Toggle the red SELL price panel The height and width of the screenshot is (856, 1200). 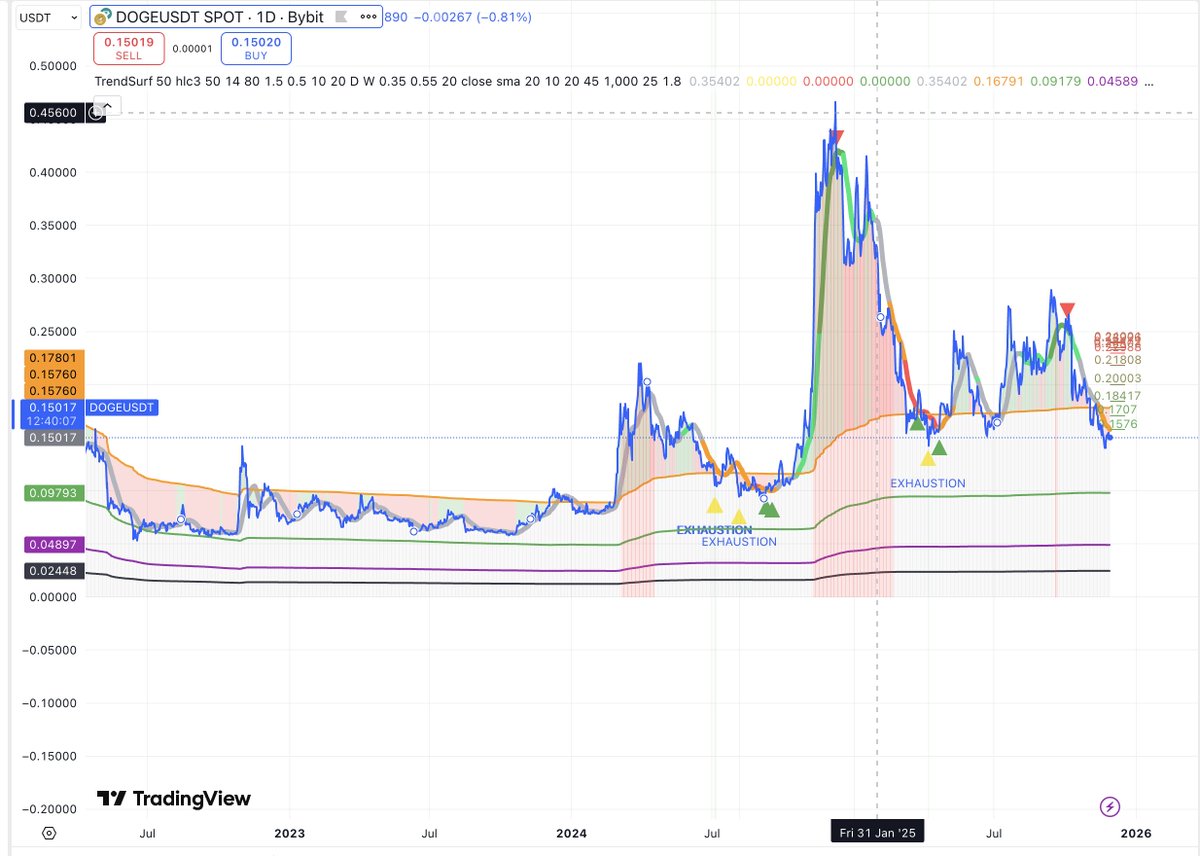tap(128, 48)
